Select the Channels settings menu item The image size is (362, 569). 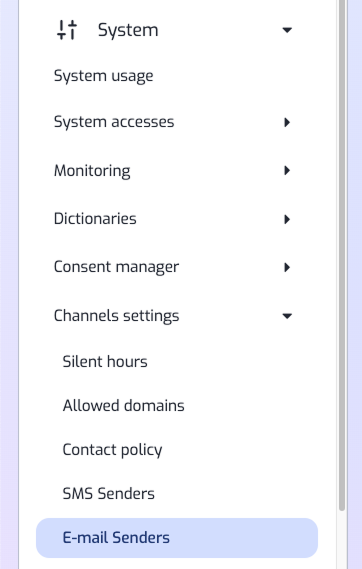116,316
